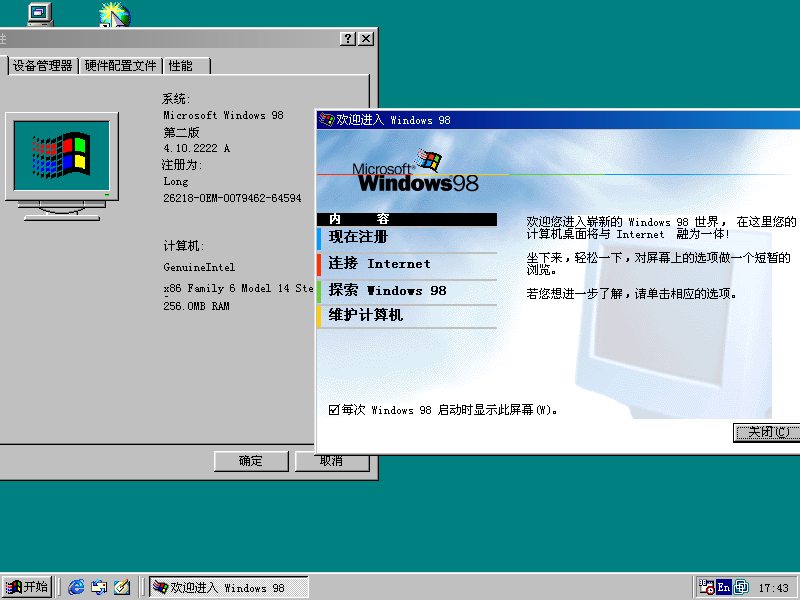Click the 关闭(C) button in the welcome window

coord(767,433)
